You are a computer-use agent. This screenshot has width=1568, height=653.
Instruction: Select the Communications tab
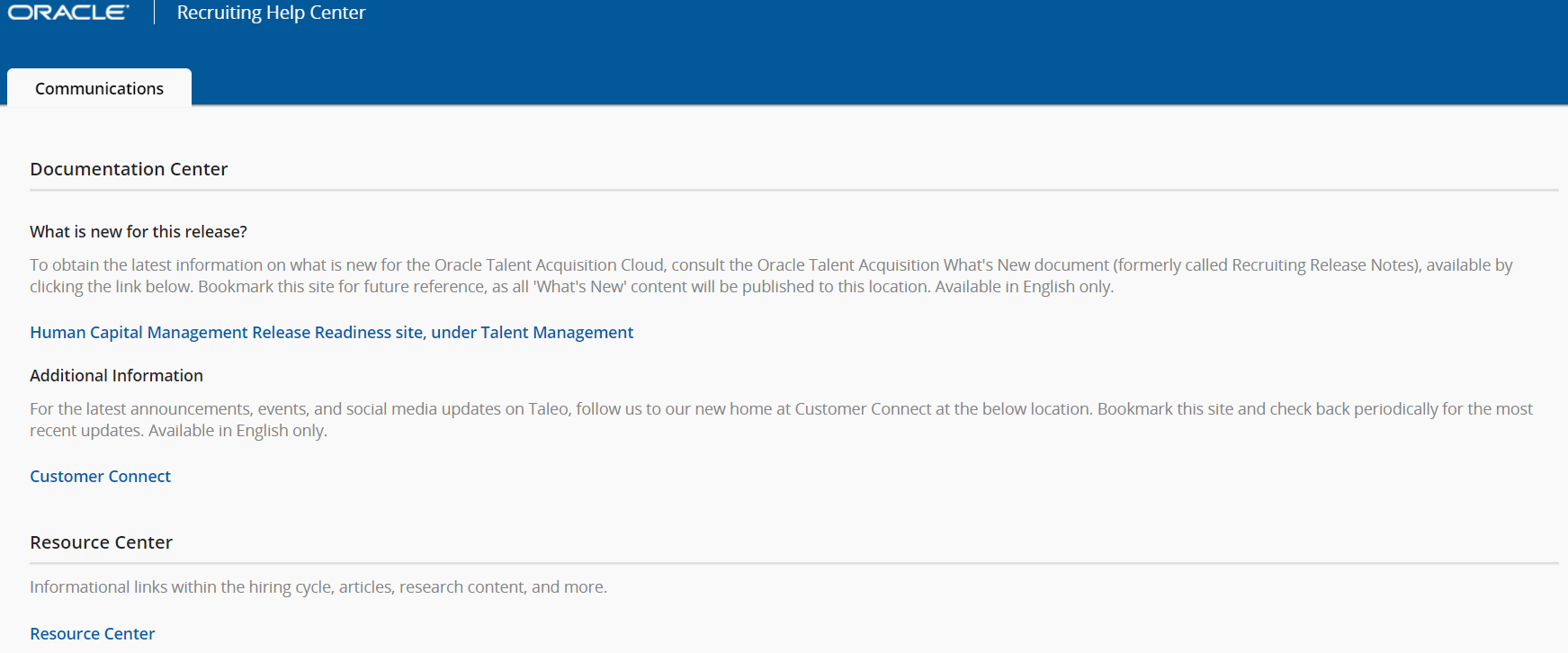99,88
